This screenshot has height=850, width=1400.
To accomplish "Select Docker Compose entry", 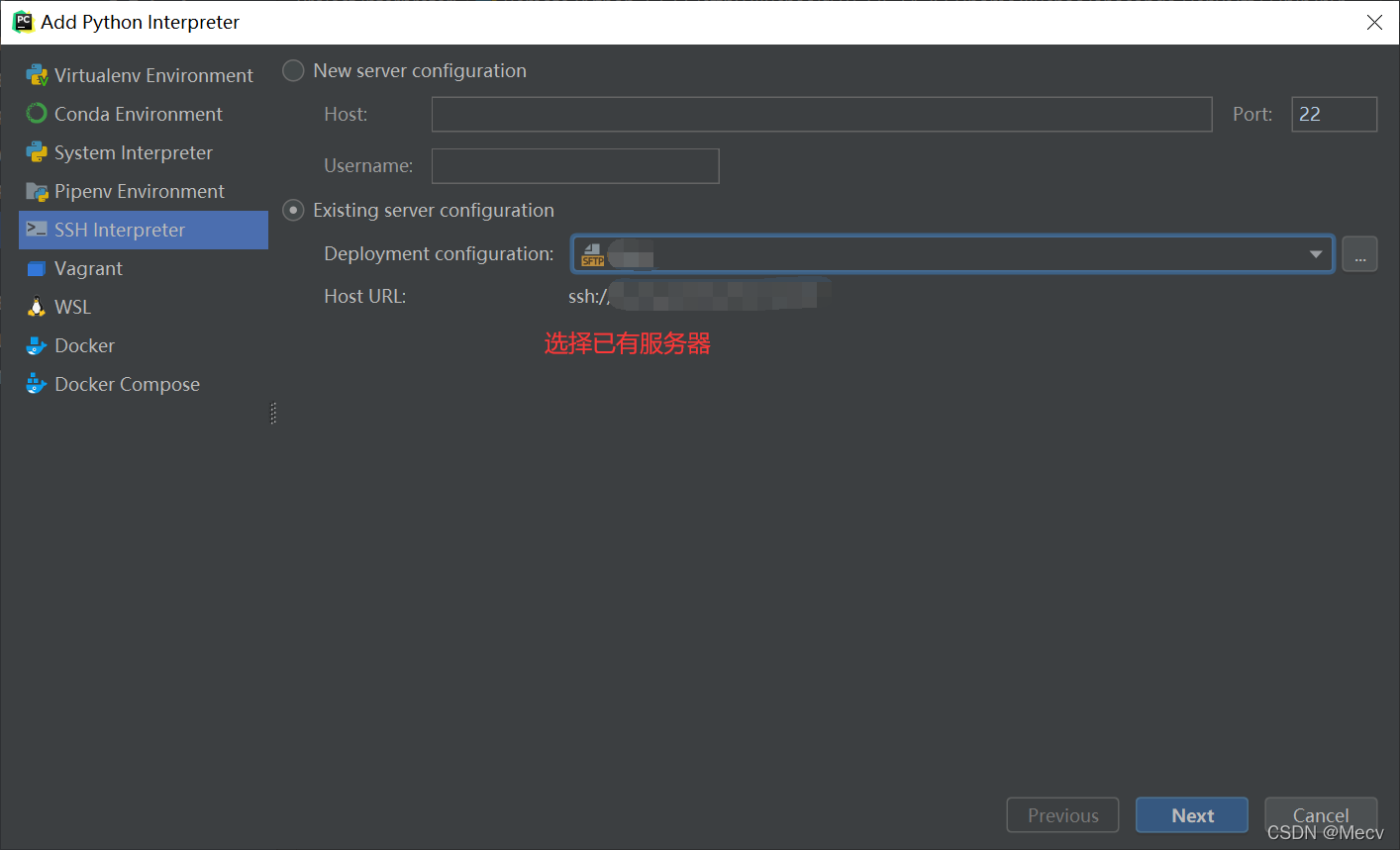I will coord(144,384).
